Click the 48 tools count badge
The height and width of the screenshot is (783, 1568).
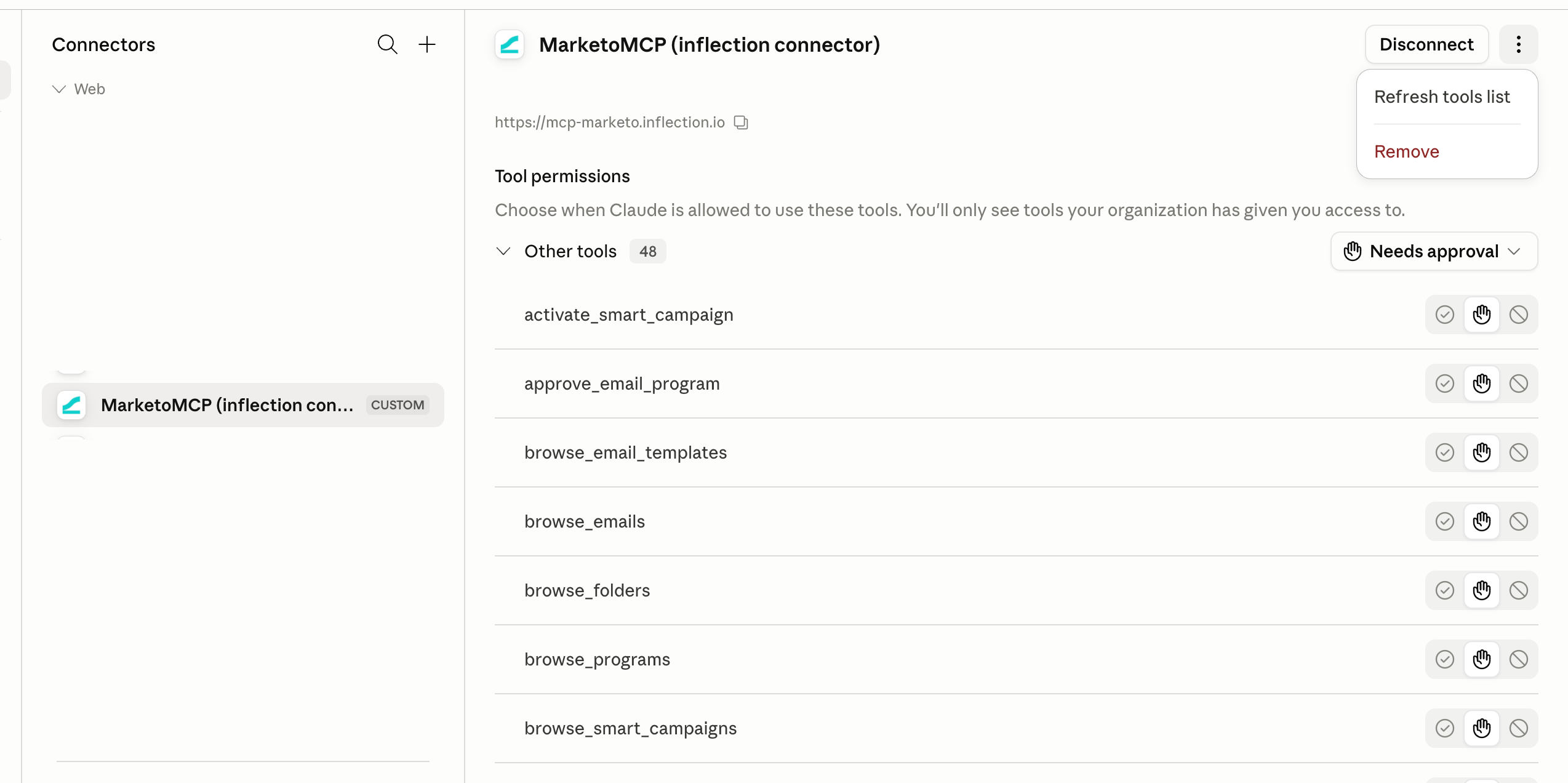647,251
